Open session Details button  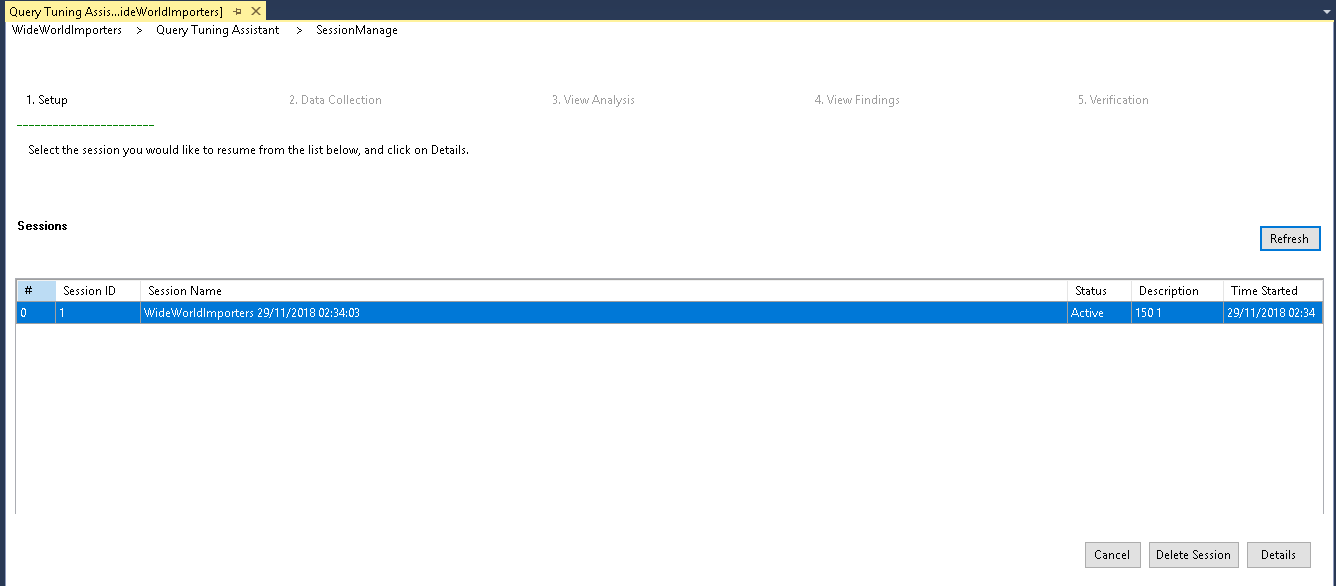[x=1278, y=555]
